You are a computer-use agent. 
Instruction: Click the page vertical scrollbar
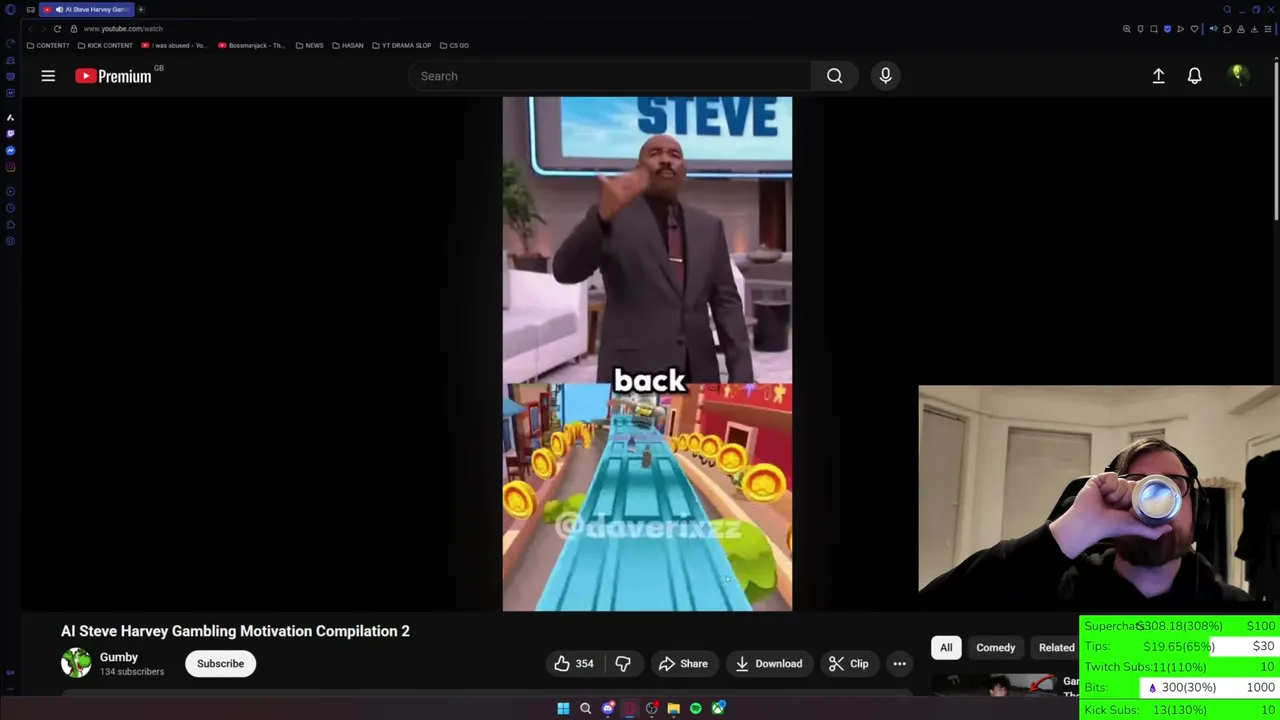click(1276, 140)
